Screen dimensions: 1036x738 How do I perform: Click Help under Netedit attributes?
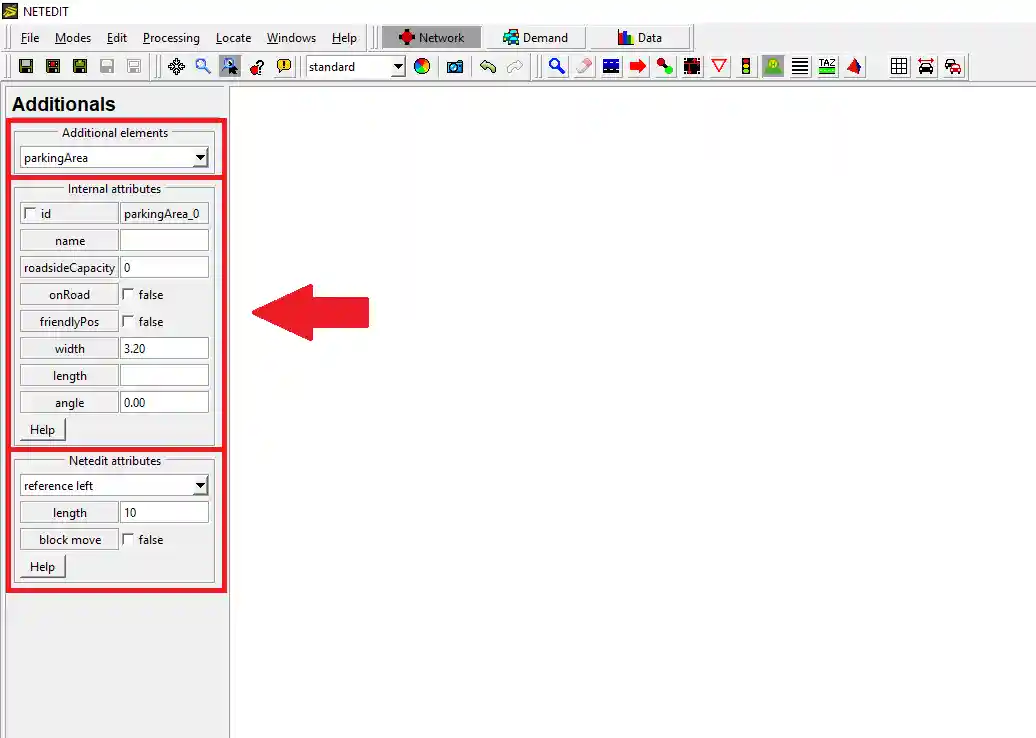[42, 567]
